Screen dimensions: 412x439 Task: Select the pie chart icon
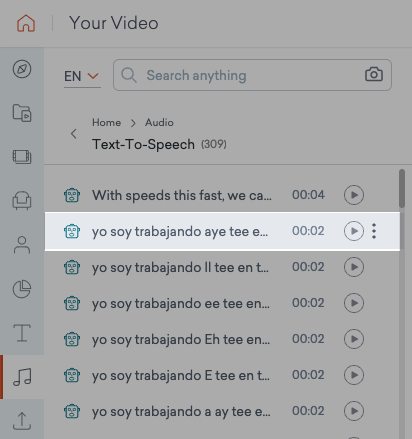22,289
